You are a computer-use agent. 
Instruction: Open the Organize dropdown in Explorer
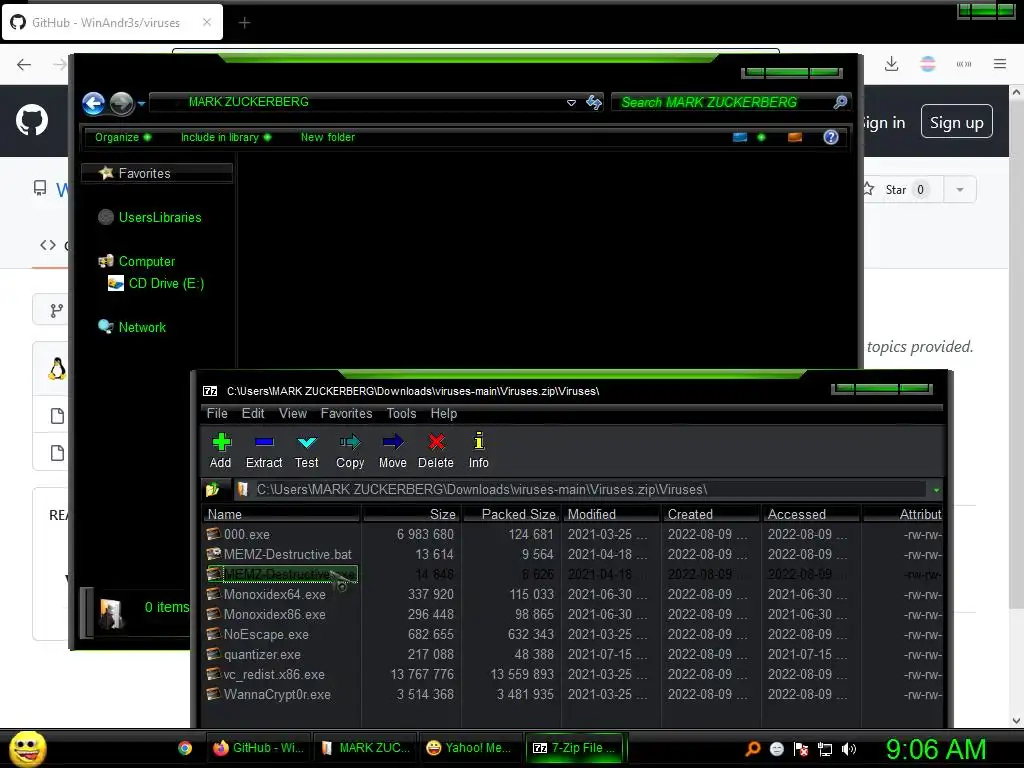tap(123, 137)
